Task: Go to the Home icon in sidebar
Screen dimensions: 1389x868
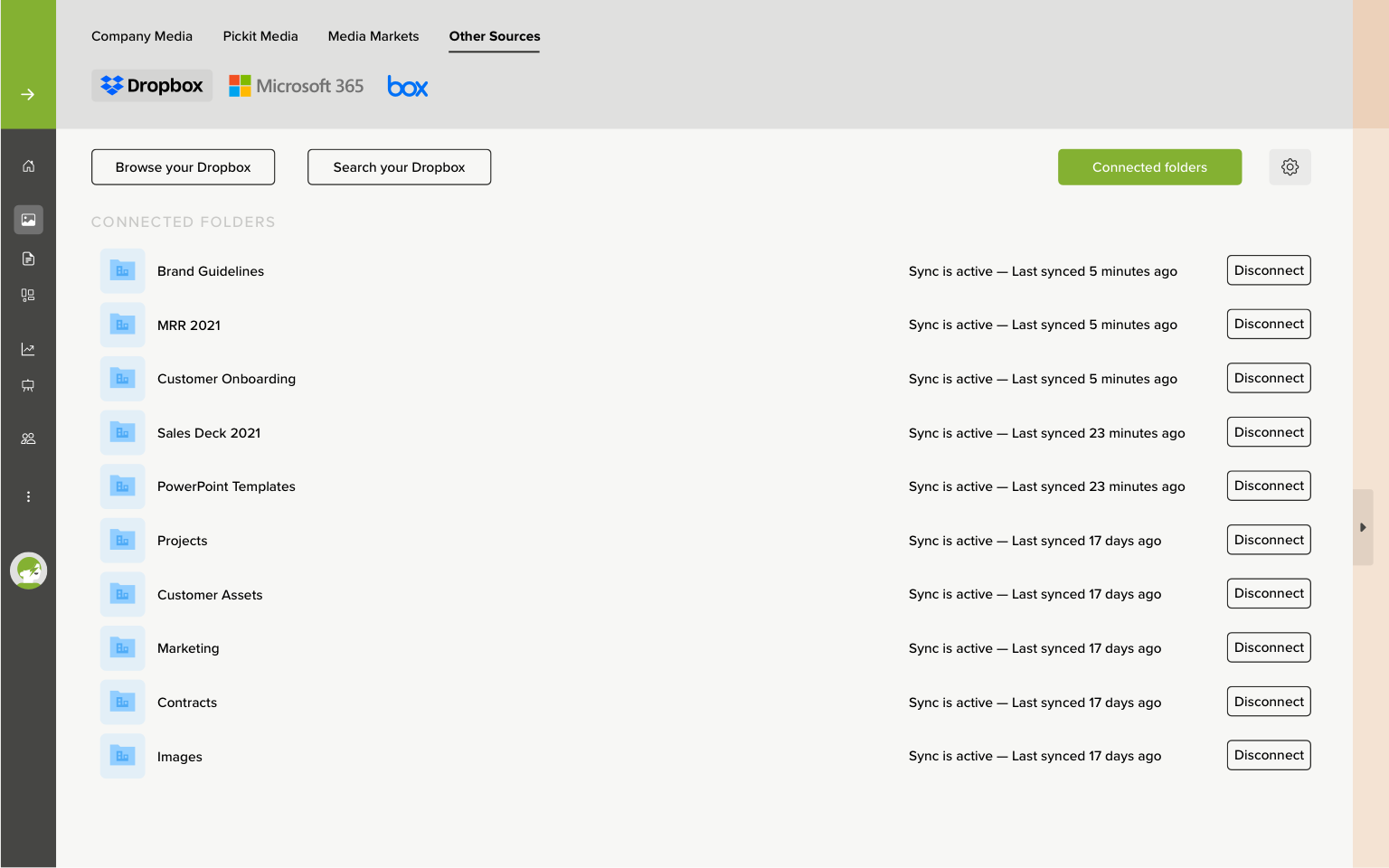Action: point(28,166)
